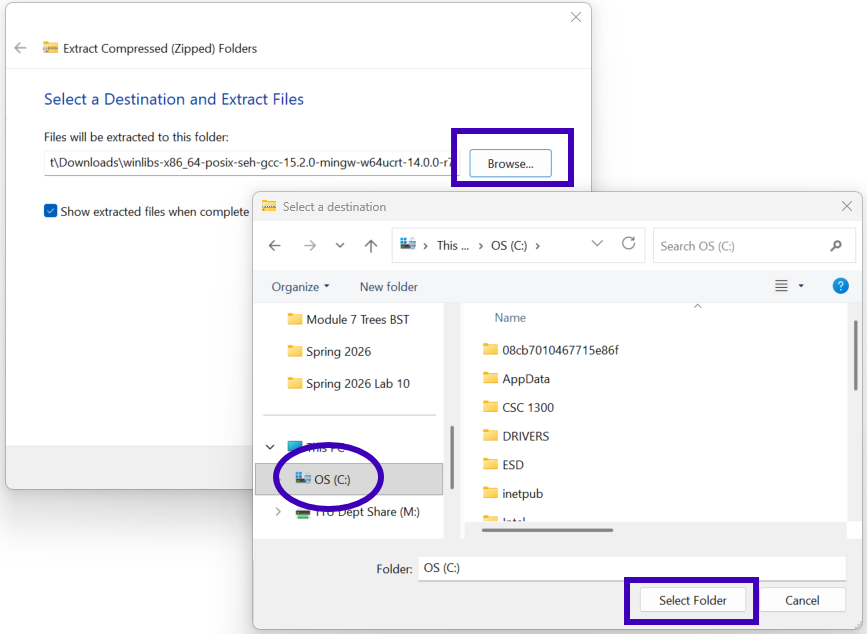Confirm with the Select Folder button
This screenshot has height=634, width=867.
point(692,600)
